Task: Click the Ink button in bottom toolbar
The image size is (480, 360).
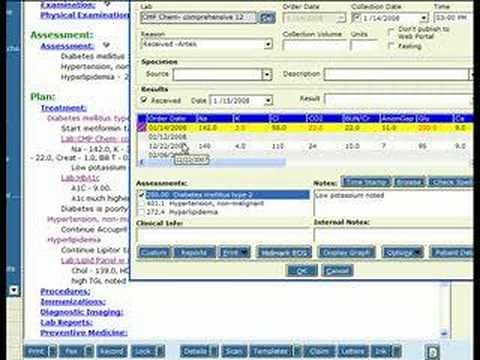Action: click(x=381, y=352)
